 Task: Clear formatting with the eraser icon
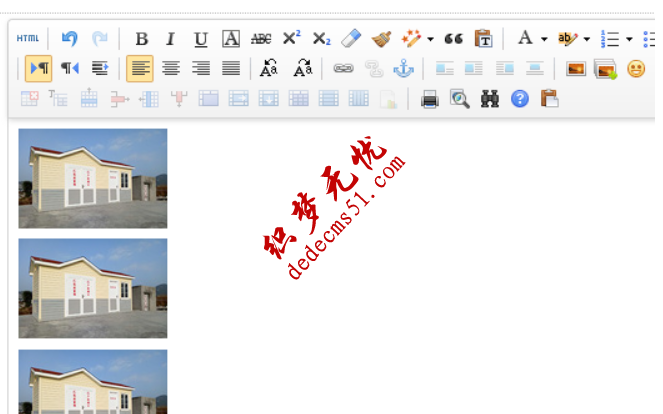[x=351, y=38]
